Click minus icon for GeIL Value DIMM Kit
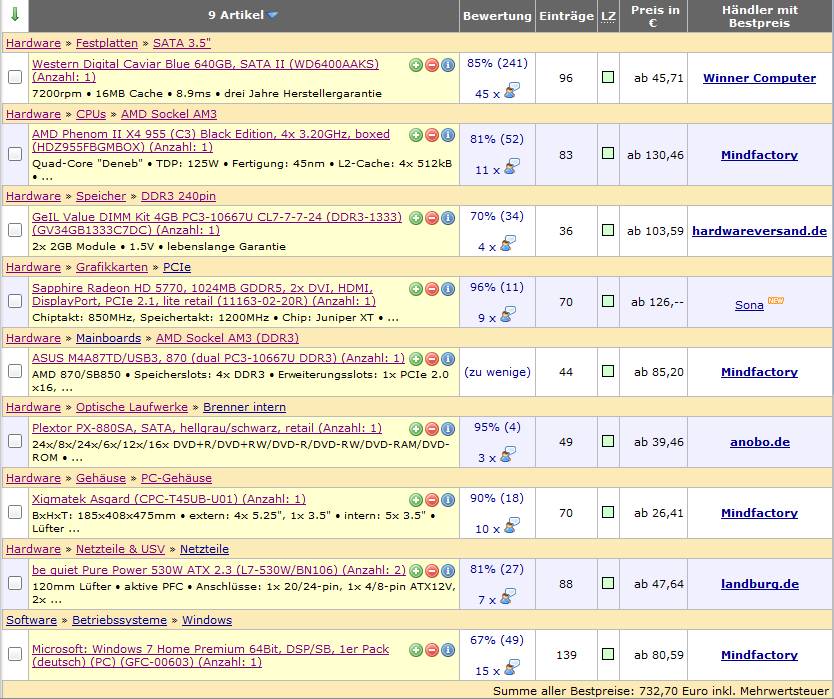This screenshot has width=834, height=699. pyautogui.click(x=432, y=218)
